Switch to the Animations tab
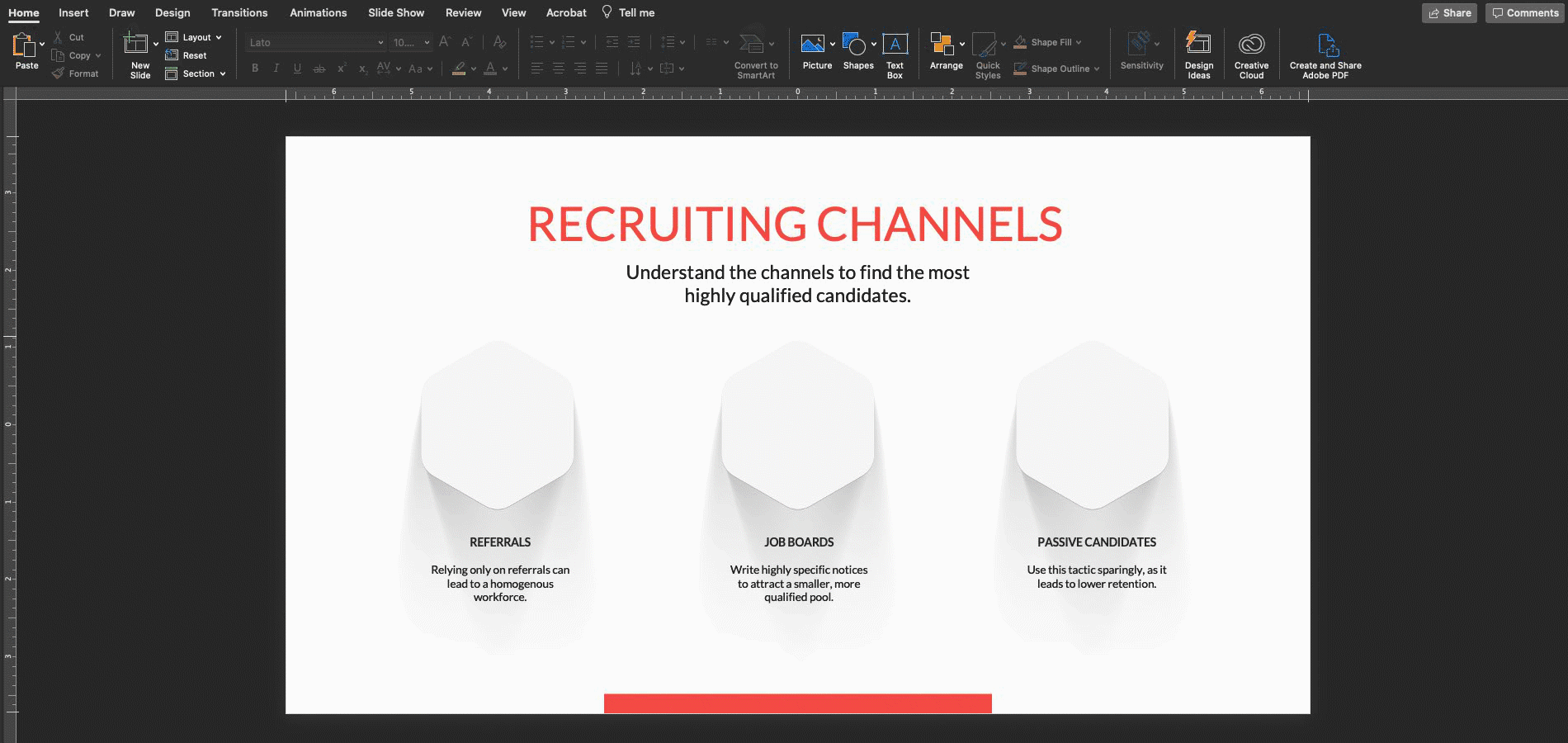This screenshot has height=743, width=1568. click(x=319, y=12)
